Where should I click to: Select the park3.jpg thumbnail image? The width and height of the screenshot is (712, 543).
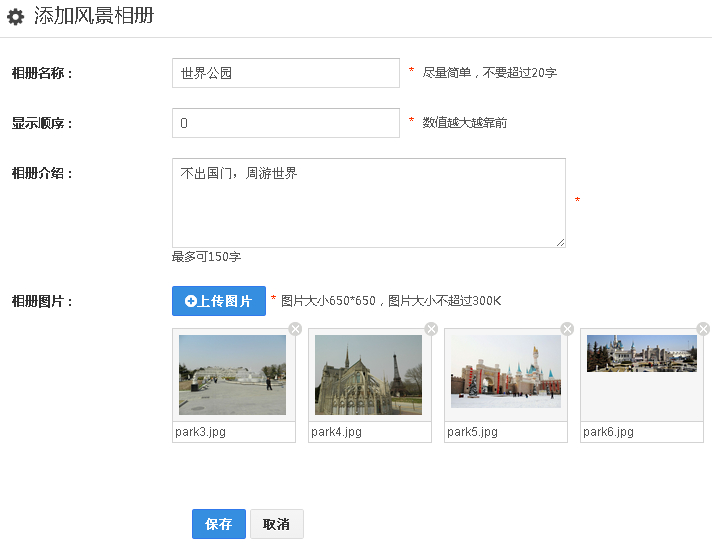pyautogui.click(x=232, y=375)
